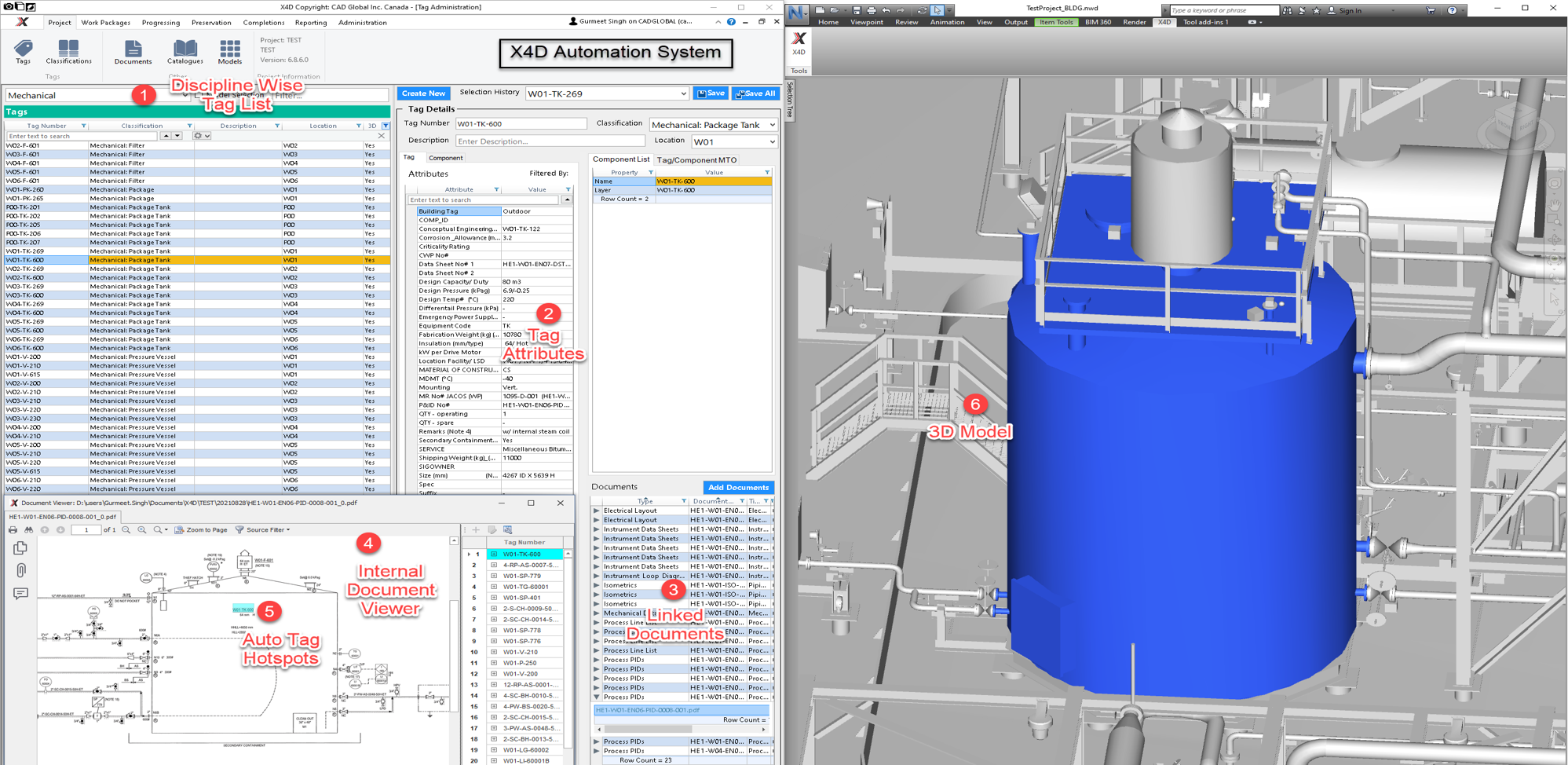Click the Classification column filter icon

pos(189,126)
